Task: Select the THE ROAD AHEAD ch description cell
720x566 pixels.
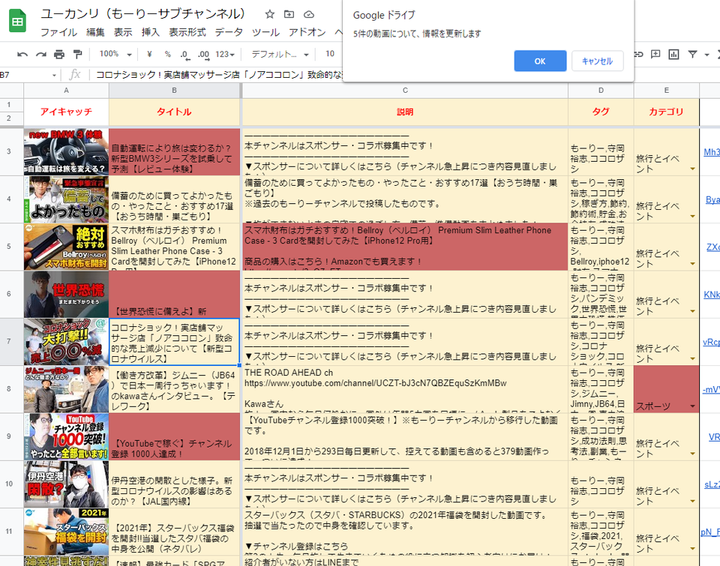Action: pos(405,389)
